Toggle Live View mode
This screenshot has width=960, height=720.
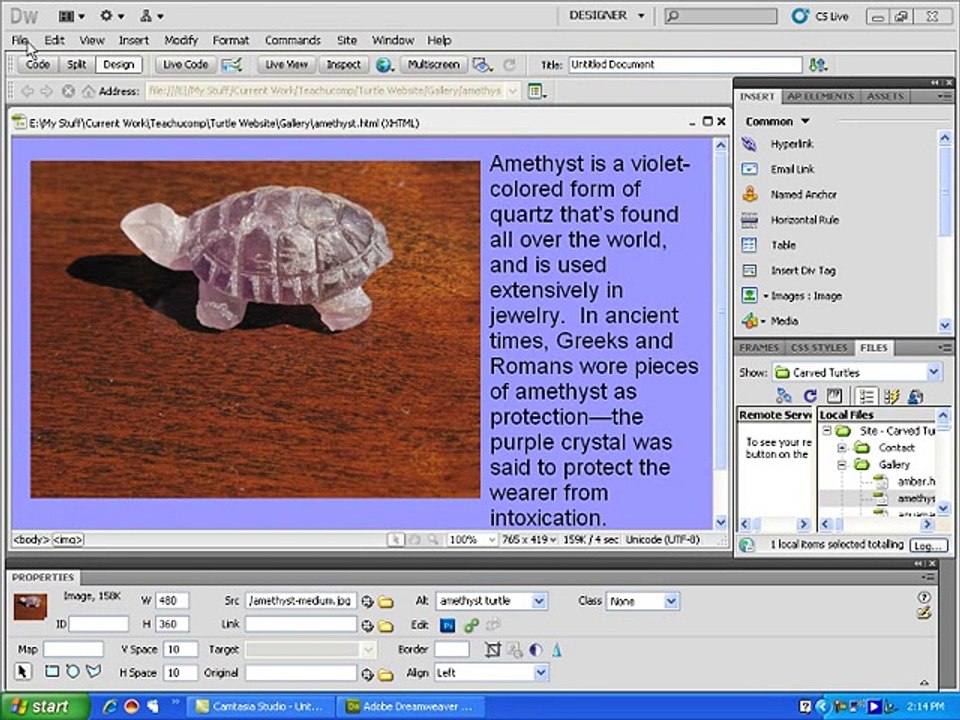point(285,65)
